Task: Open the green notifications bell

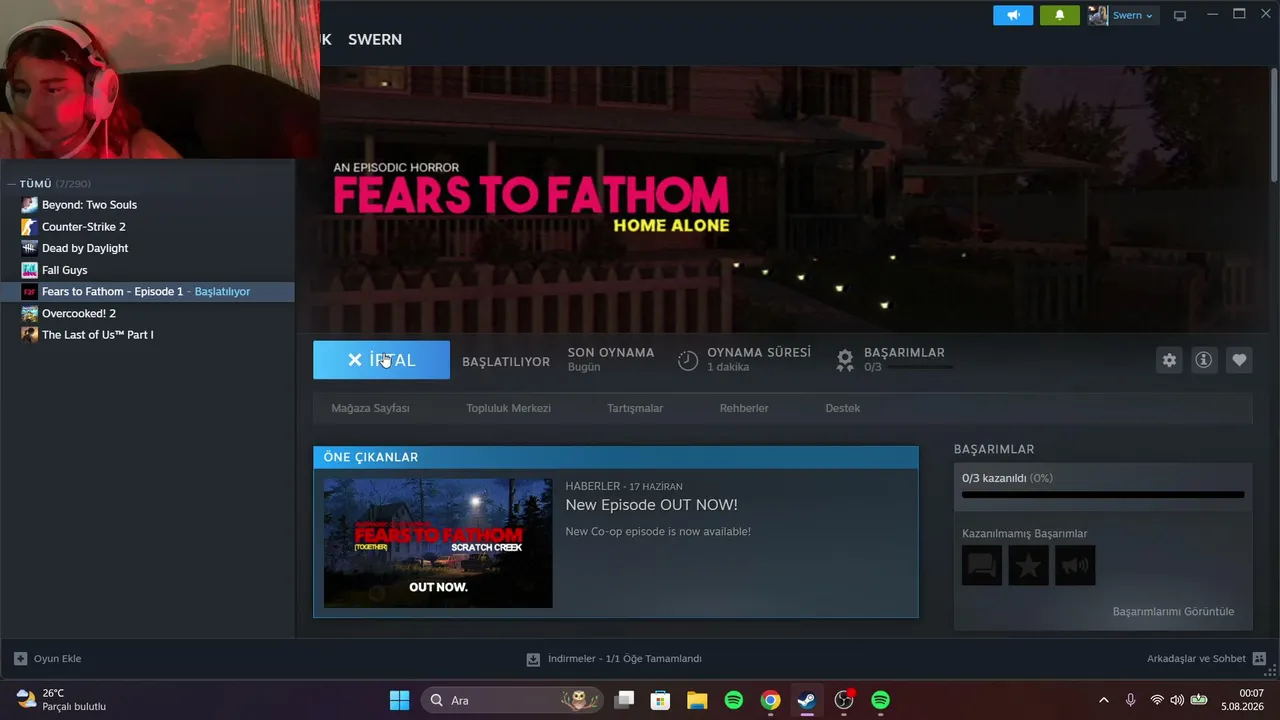Action: click(1060, 15)
